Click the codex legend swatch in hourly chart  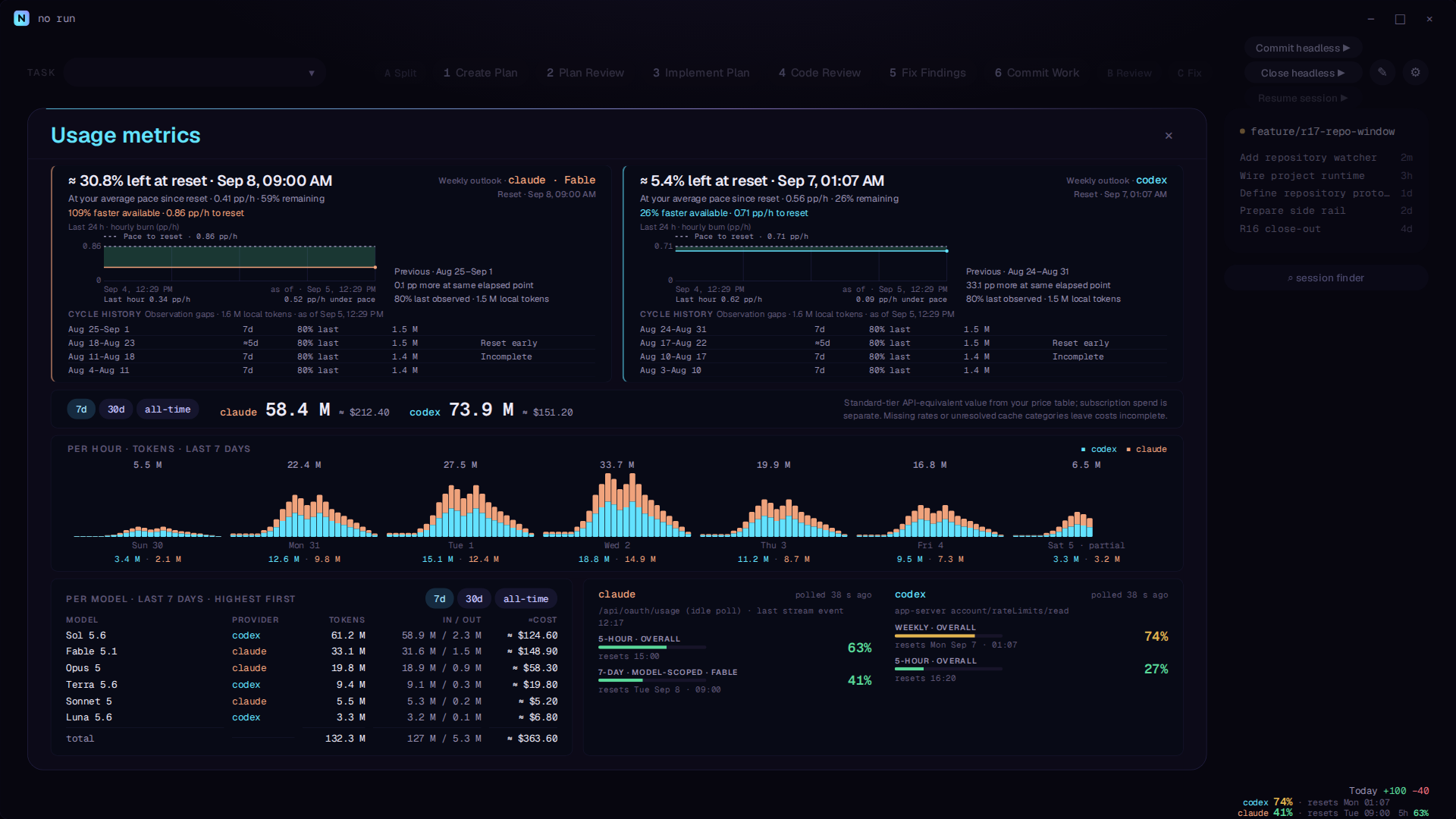click(x=1083, y=450)
